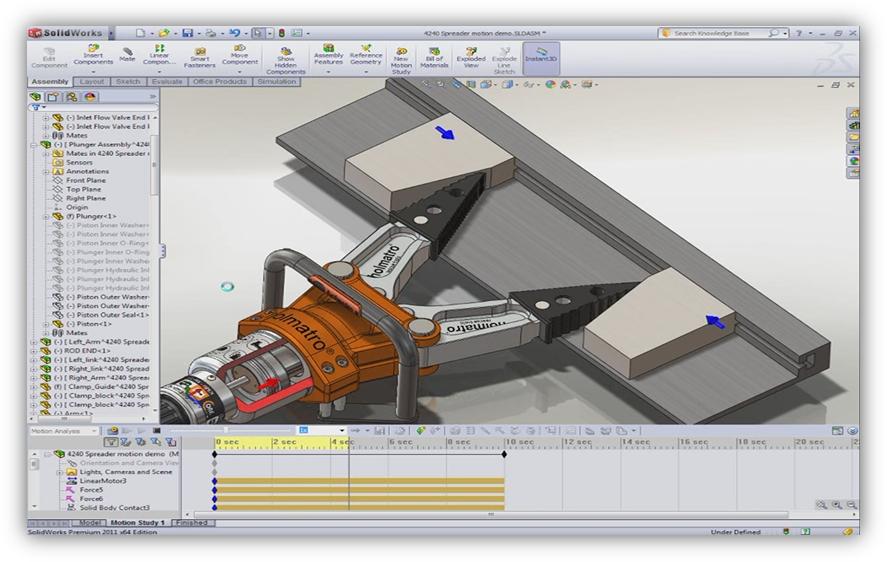Click the Print icon
Screen dimensions: 887x562
point(210,33)
